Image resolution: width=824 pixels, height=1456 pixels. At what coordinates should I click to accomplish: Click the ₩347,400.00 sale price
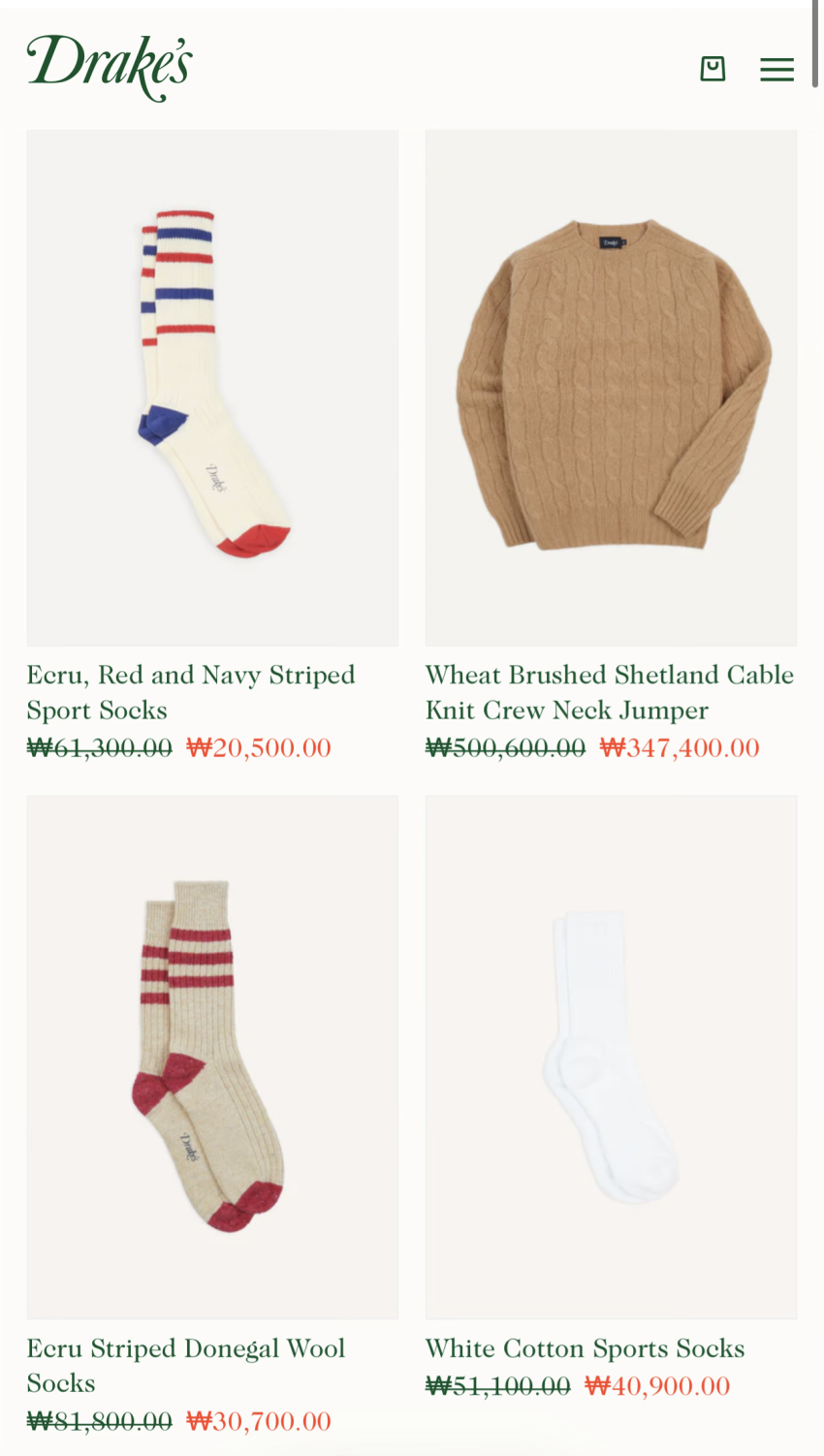[x=680, y=747]
